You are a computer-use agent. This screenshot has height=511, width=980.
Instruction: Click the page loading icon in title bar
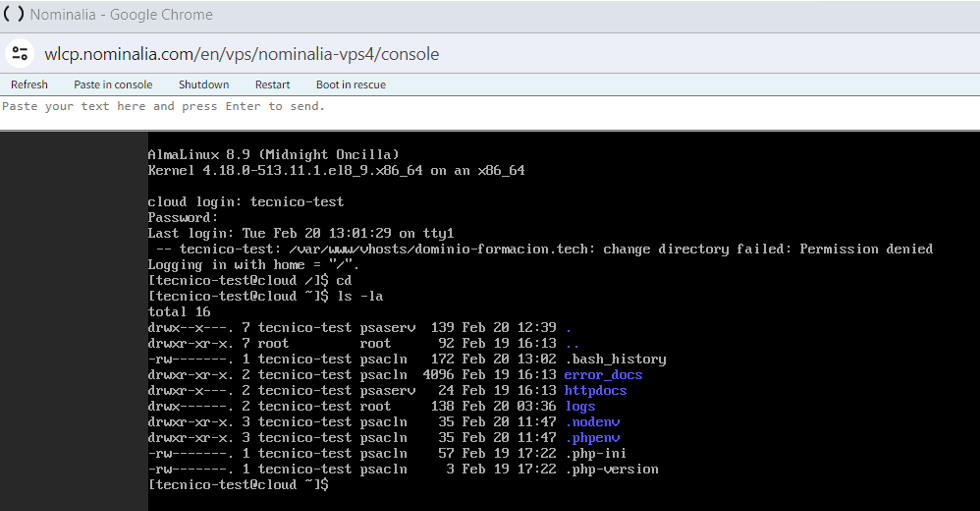click(x=14, y=15)
